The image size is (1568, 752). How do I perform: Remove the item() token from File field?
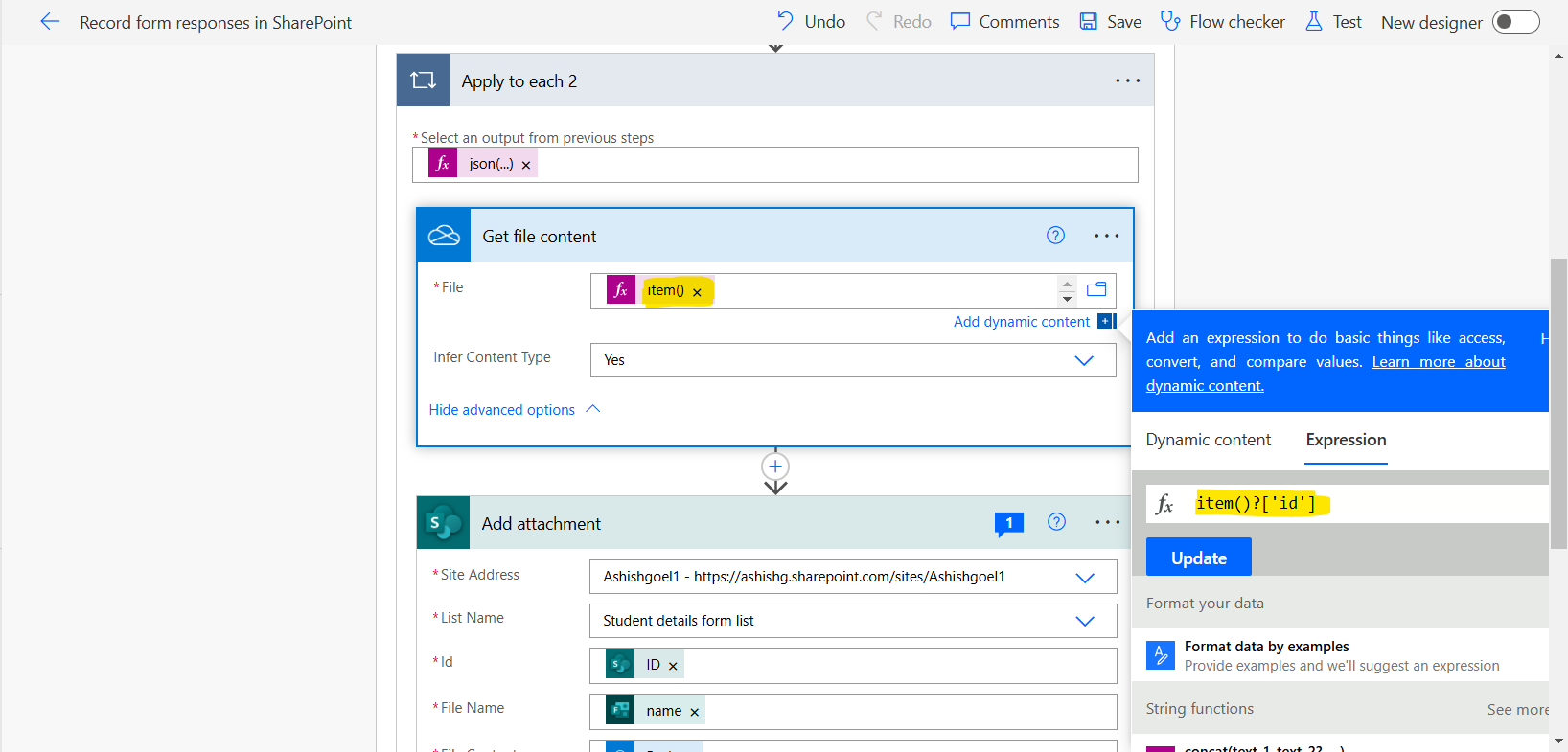[697, 292]
